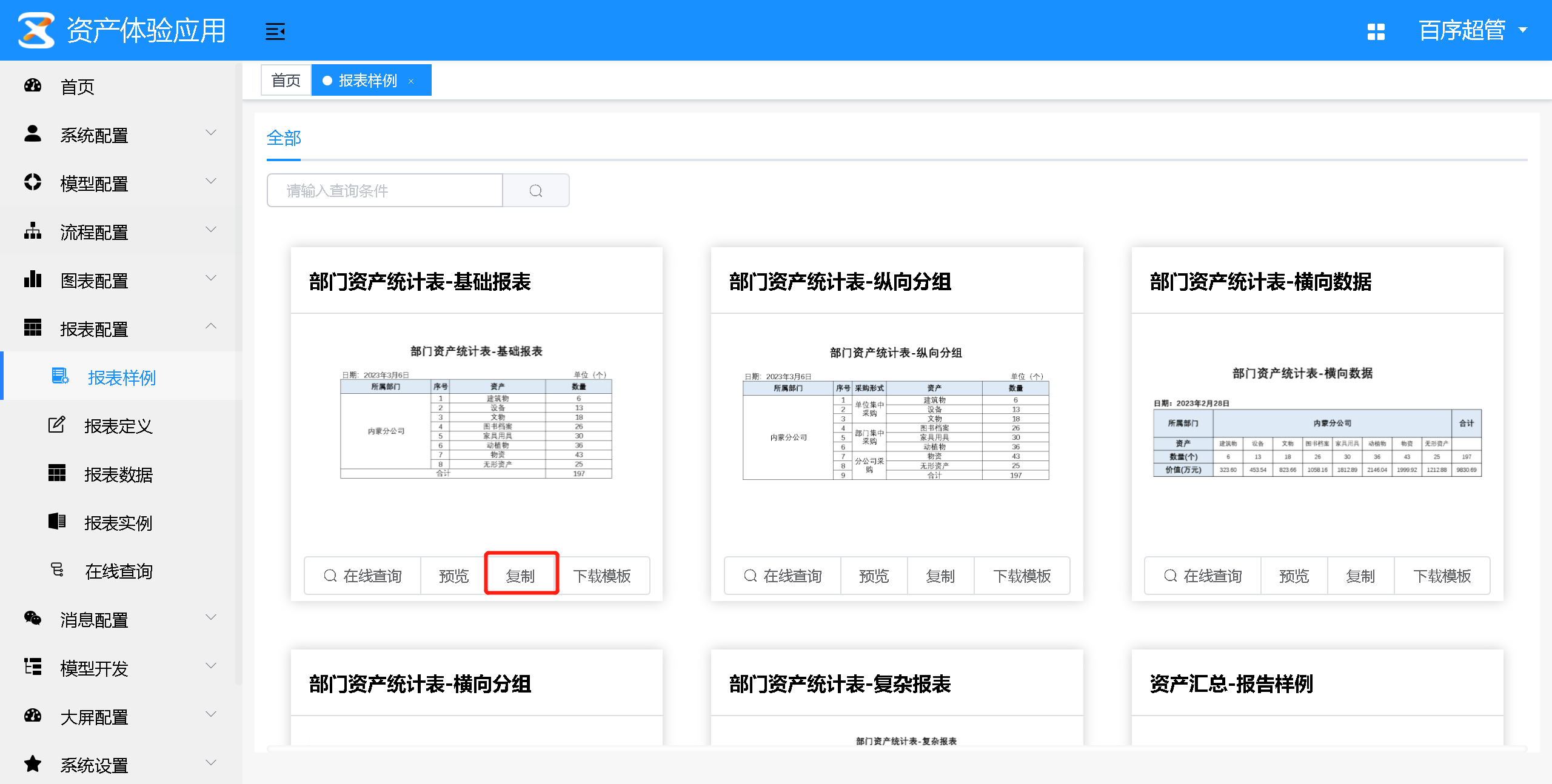Close the 报表样例 tab
1552x784 pixels.
[411, 81]
